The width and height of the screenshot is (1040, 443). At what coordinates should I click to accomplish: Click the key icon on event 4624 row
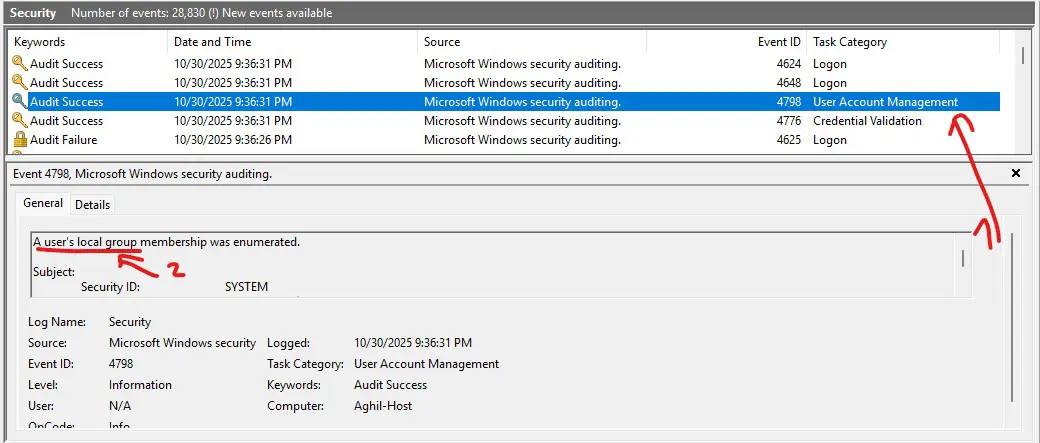(20, 64)
